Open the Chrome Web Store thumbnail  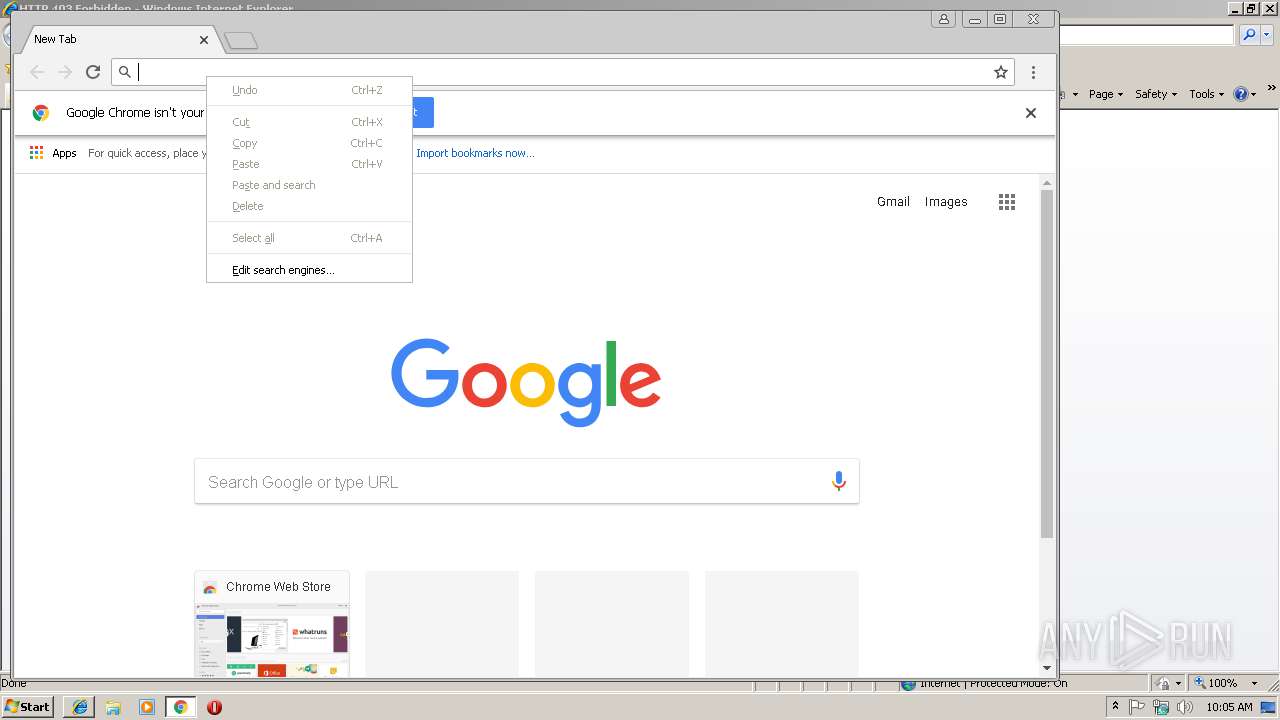click(x=272, y=624)
